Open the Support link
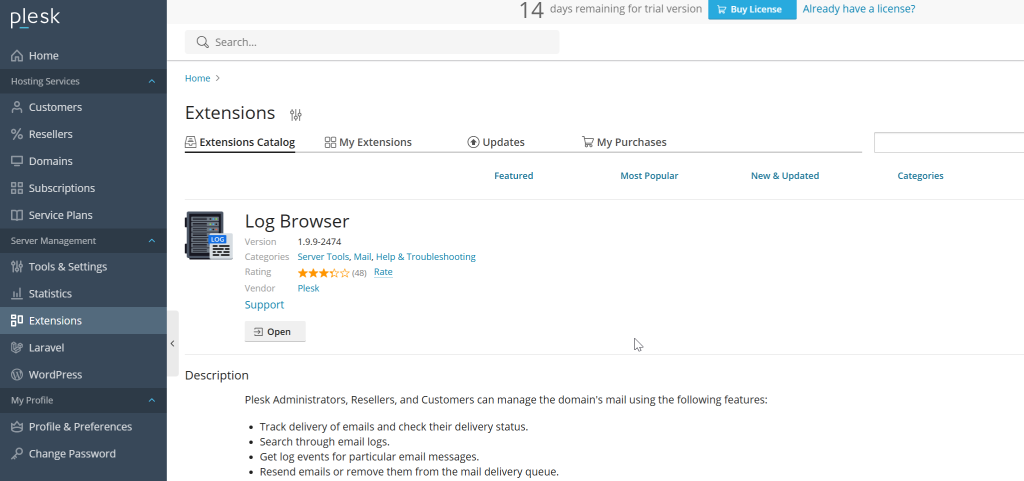 pos(264,305)
